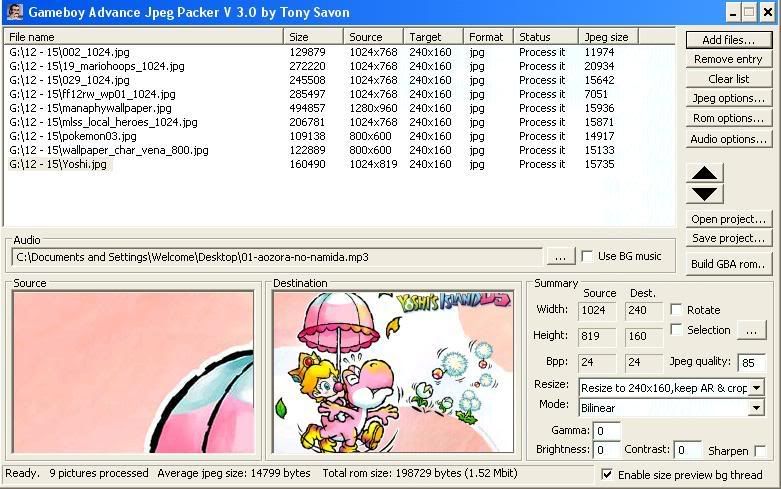
Task: Browse for audio file with the ... button
Action: [560, 257]
